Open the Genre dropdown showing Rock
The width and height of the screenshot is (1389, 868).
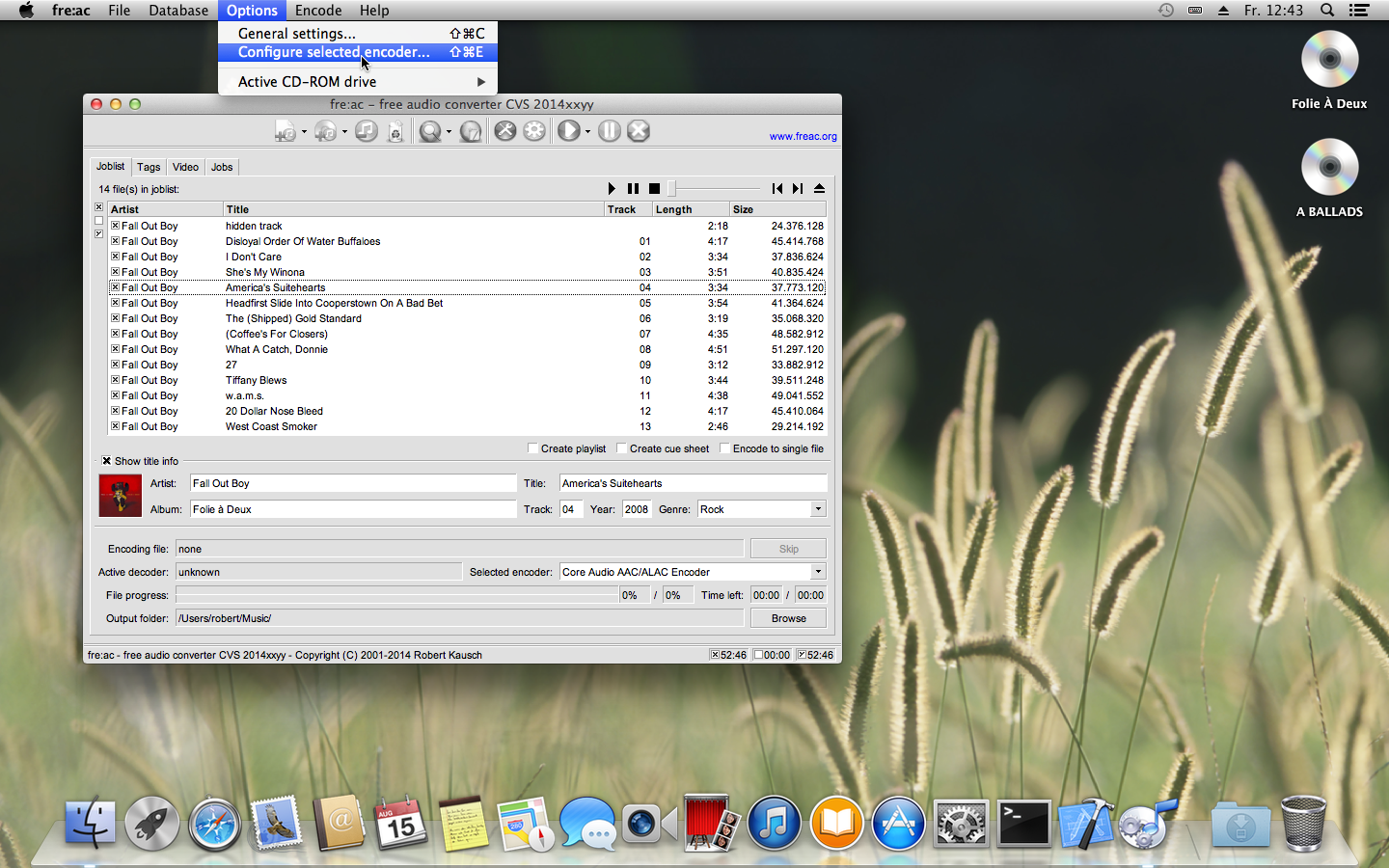click(x=818, y=509)
